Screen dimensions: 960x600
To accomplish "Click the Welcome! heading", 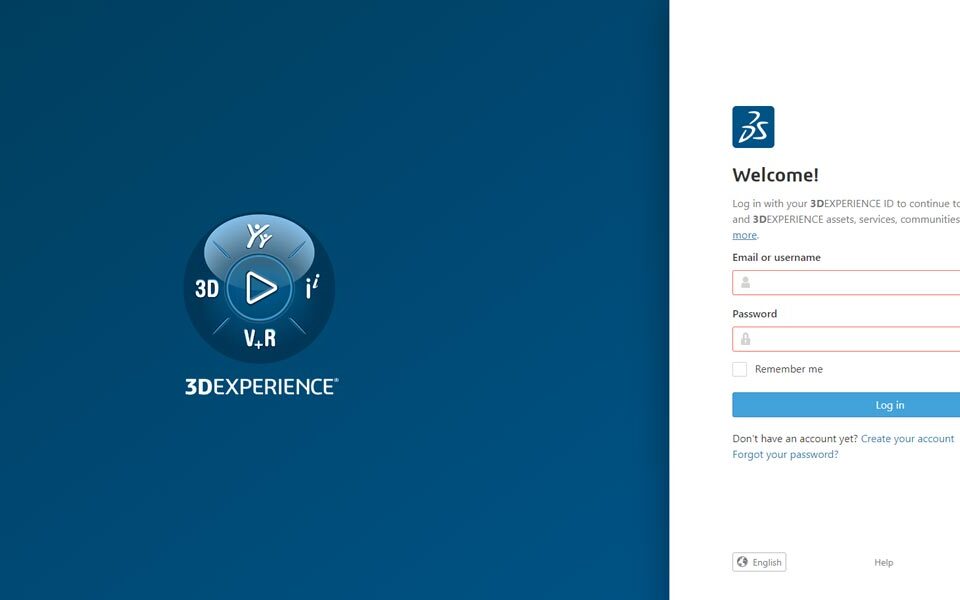I will (776, 174).
